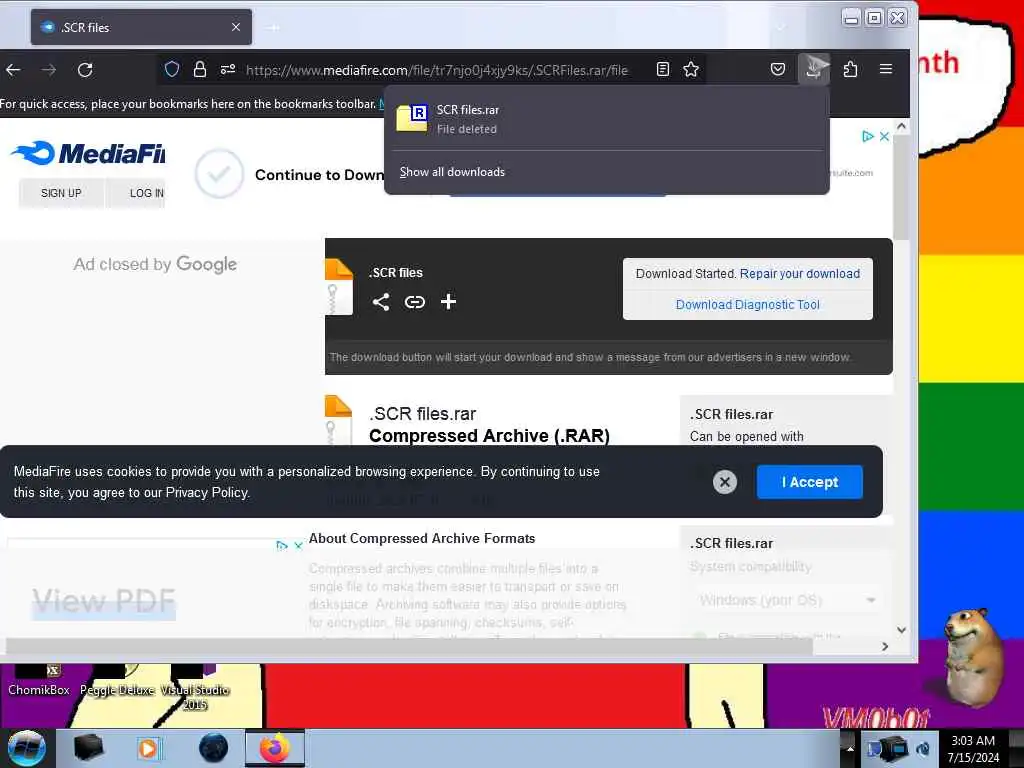Click the volume speaker tray icon

click(923, 750)
